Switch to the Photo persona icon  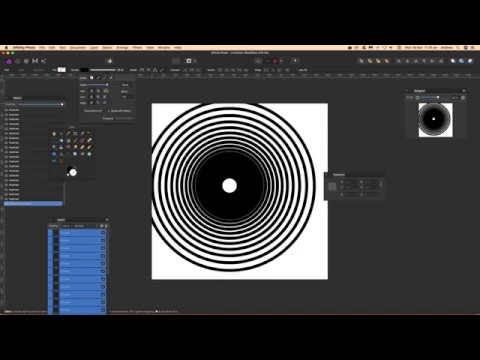coord(9,61)
